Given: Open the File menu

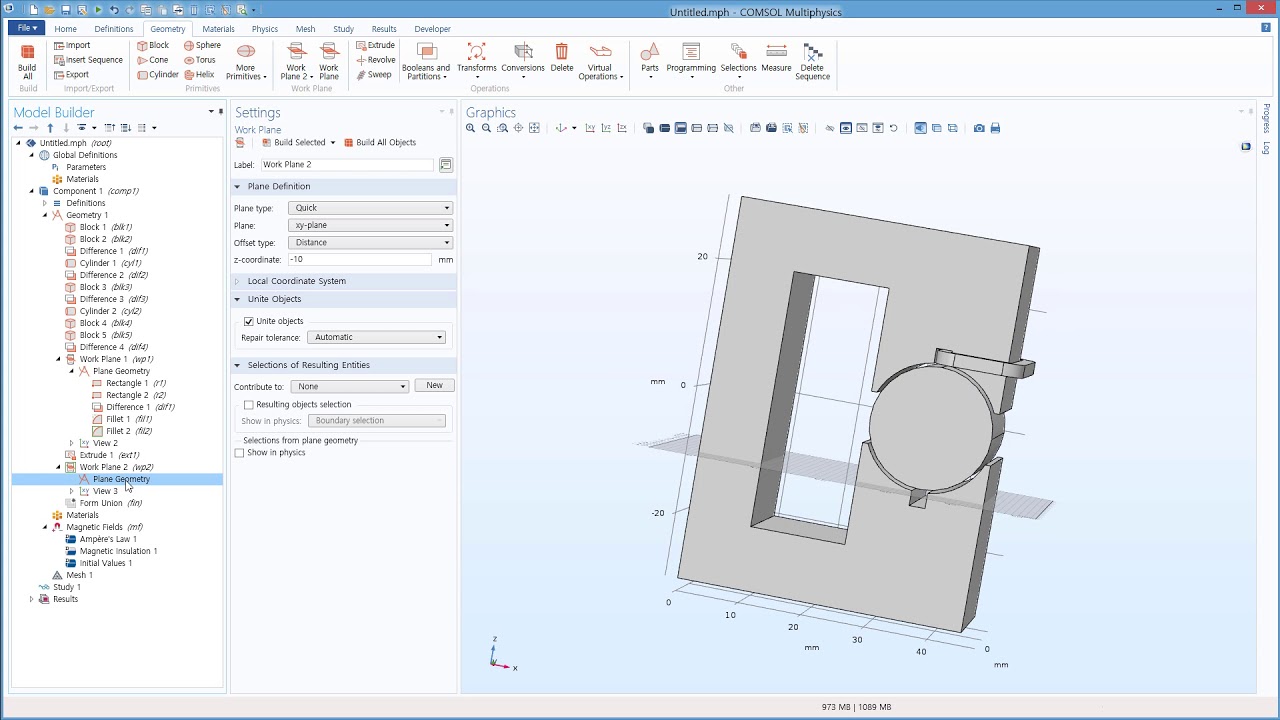Looking at the screenshot, I should (x=27, y=28).
